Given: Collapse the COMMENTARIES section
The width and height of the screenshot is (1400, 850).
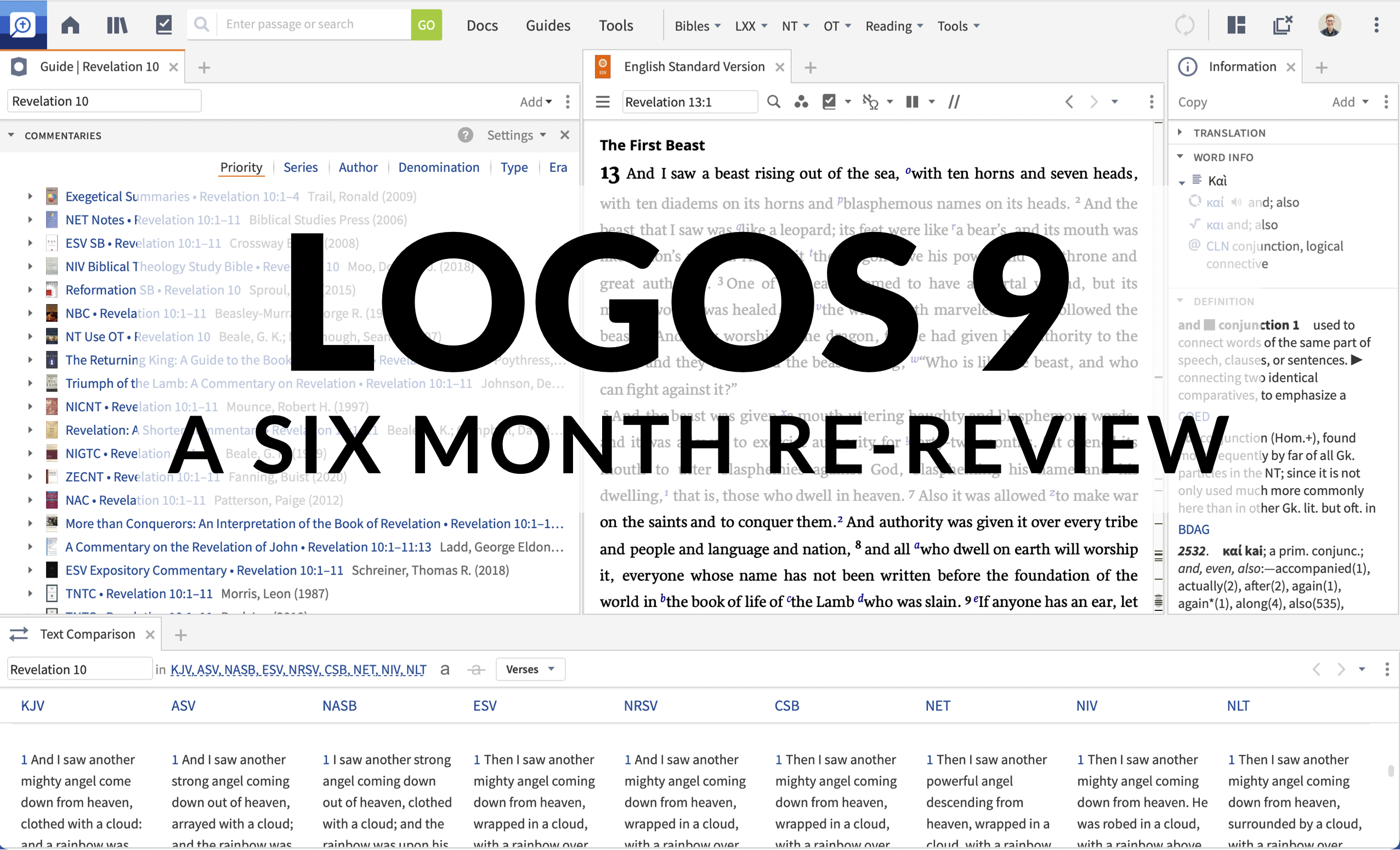Looking at the screenshot, I should 12,135.
